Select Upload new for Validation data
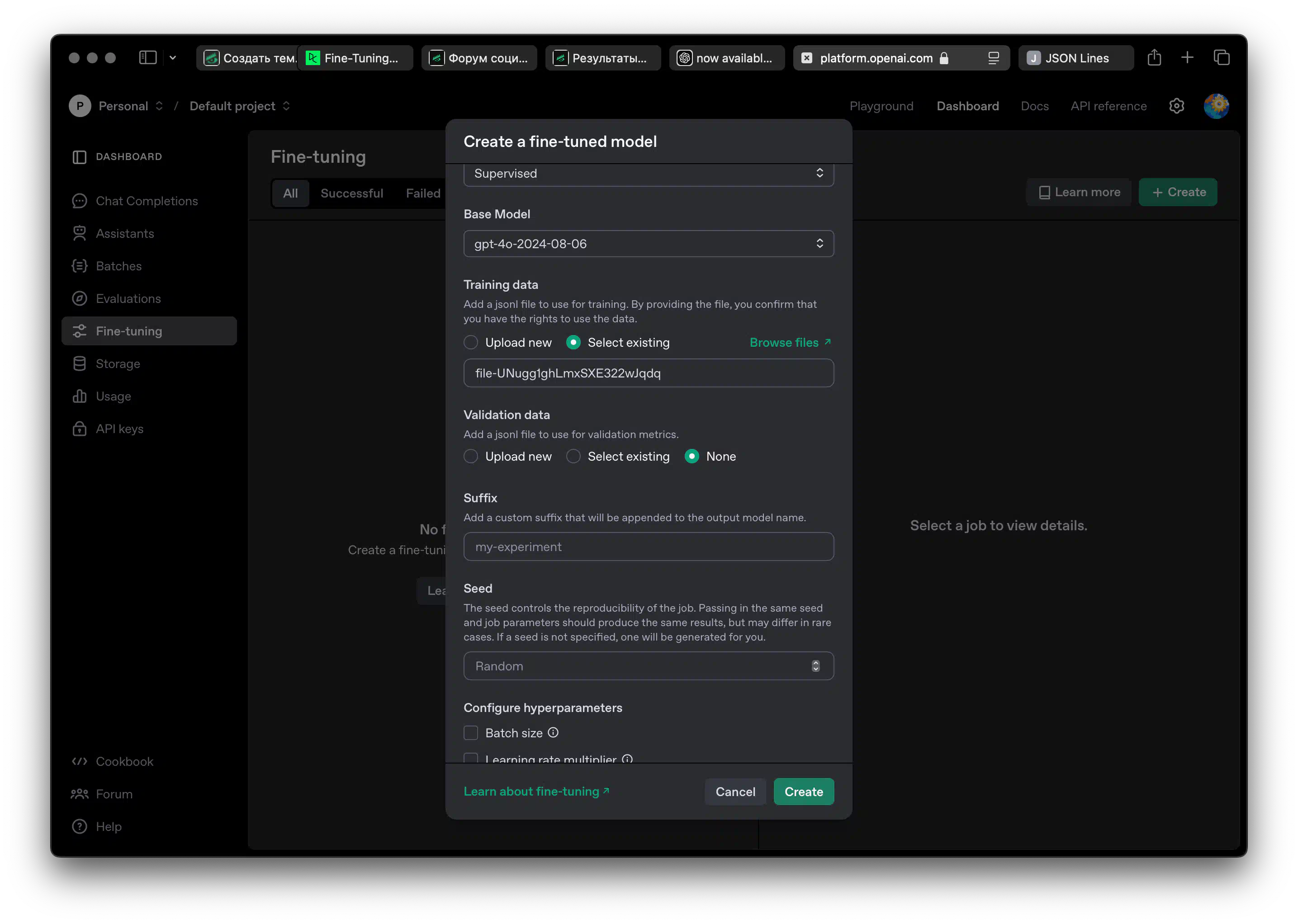This screenshot has height=924, width=1298. 470,456
